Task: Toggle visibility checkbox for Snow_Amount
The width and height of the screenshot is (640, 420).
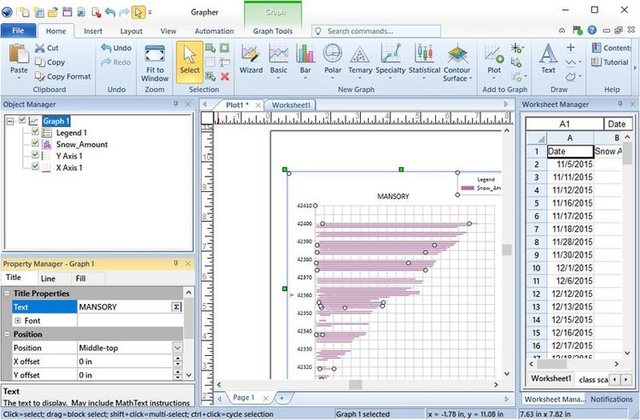Action: pyautogui.click(x=35, y=143)
